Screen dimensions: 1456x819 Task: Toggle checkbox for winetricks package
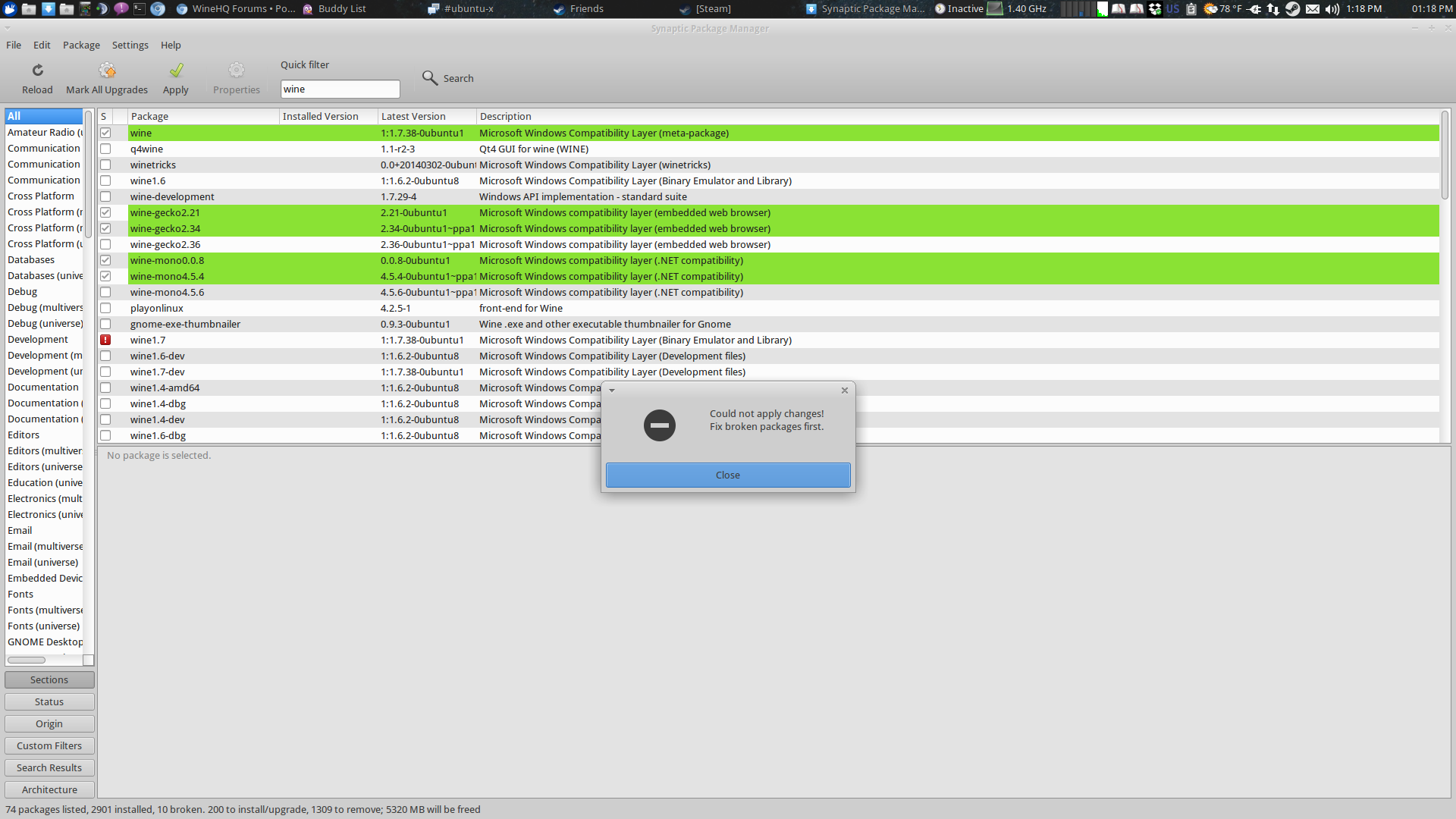(x=105, y=165)
